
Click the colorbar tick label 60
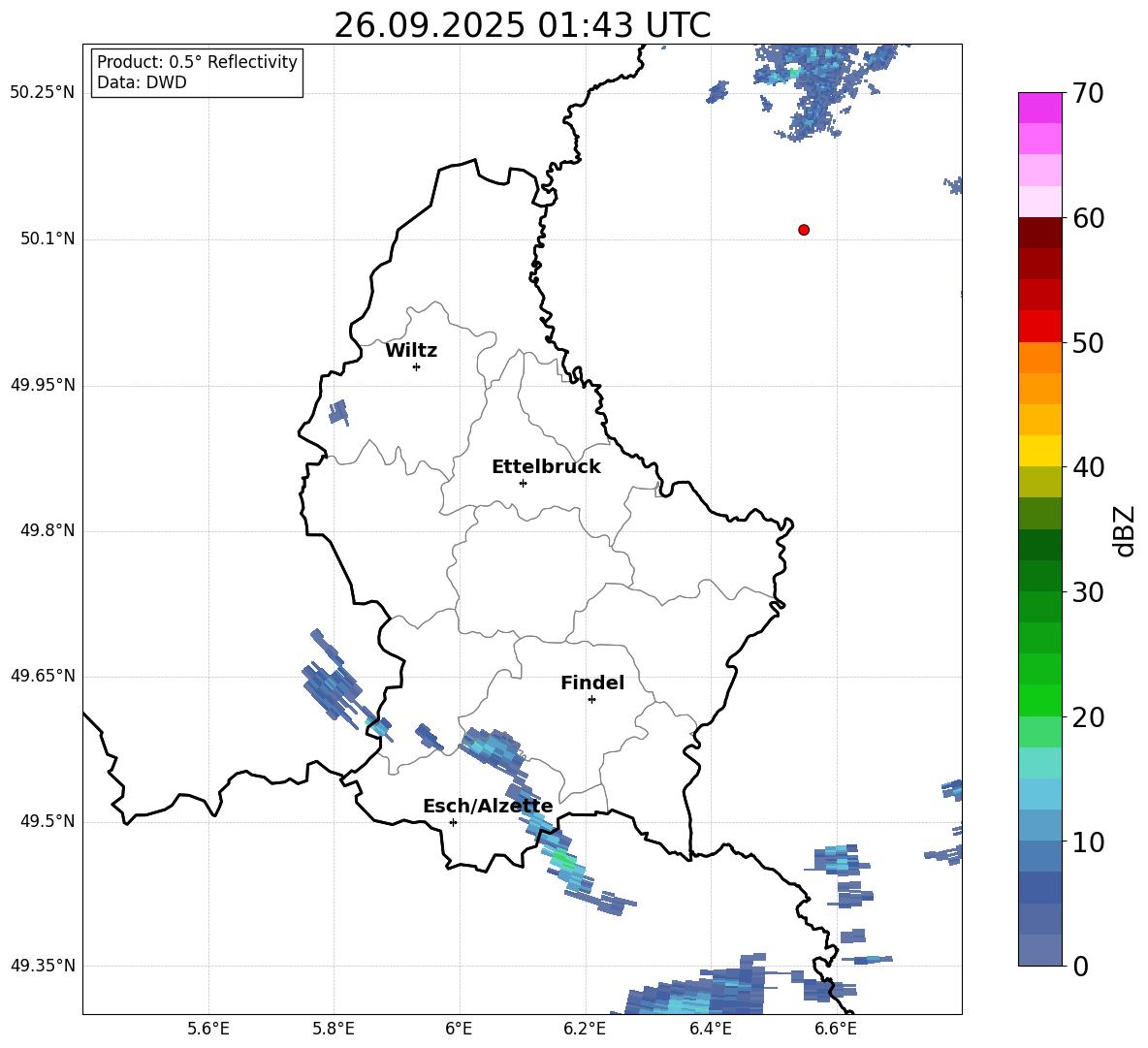(1088, 218)
